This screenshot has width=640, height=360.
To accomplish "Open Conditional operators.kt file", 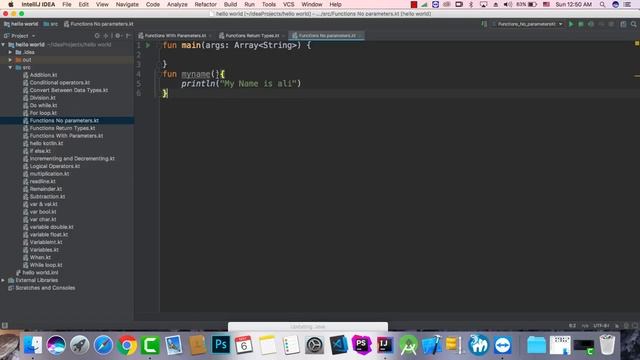I will tap(60, 83).
